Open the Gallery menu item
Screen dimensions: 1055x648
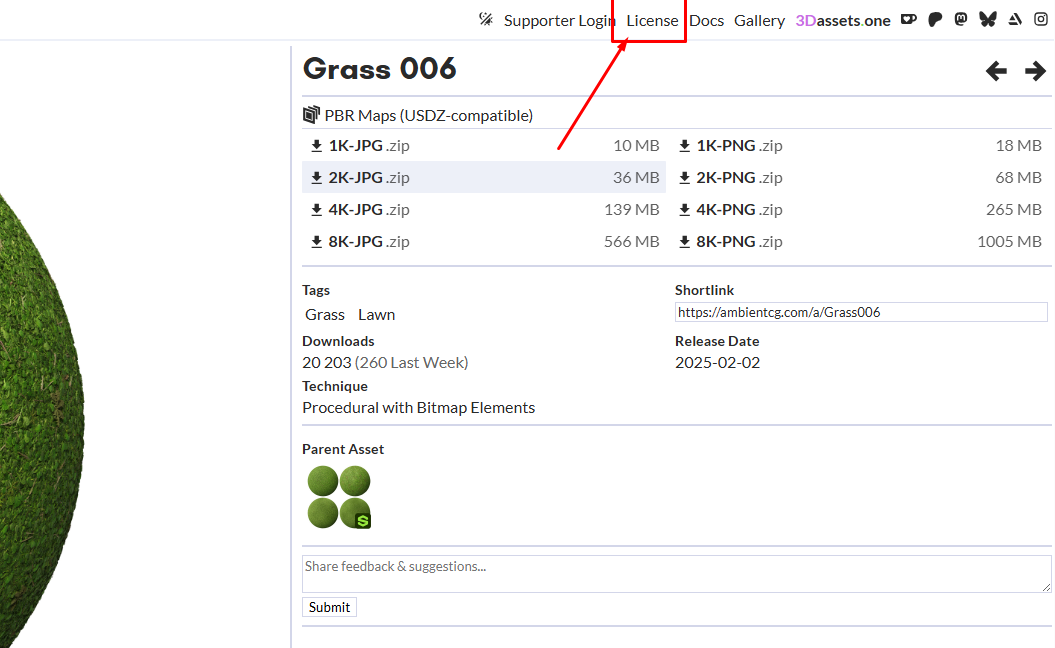pyautogui.click(x=759, y=21)
